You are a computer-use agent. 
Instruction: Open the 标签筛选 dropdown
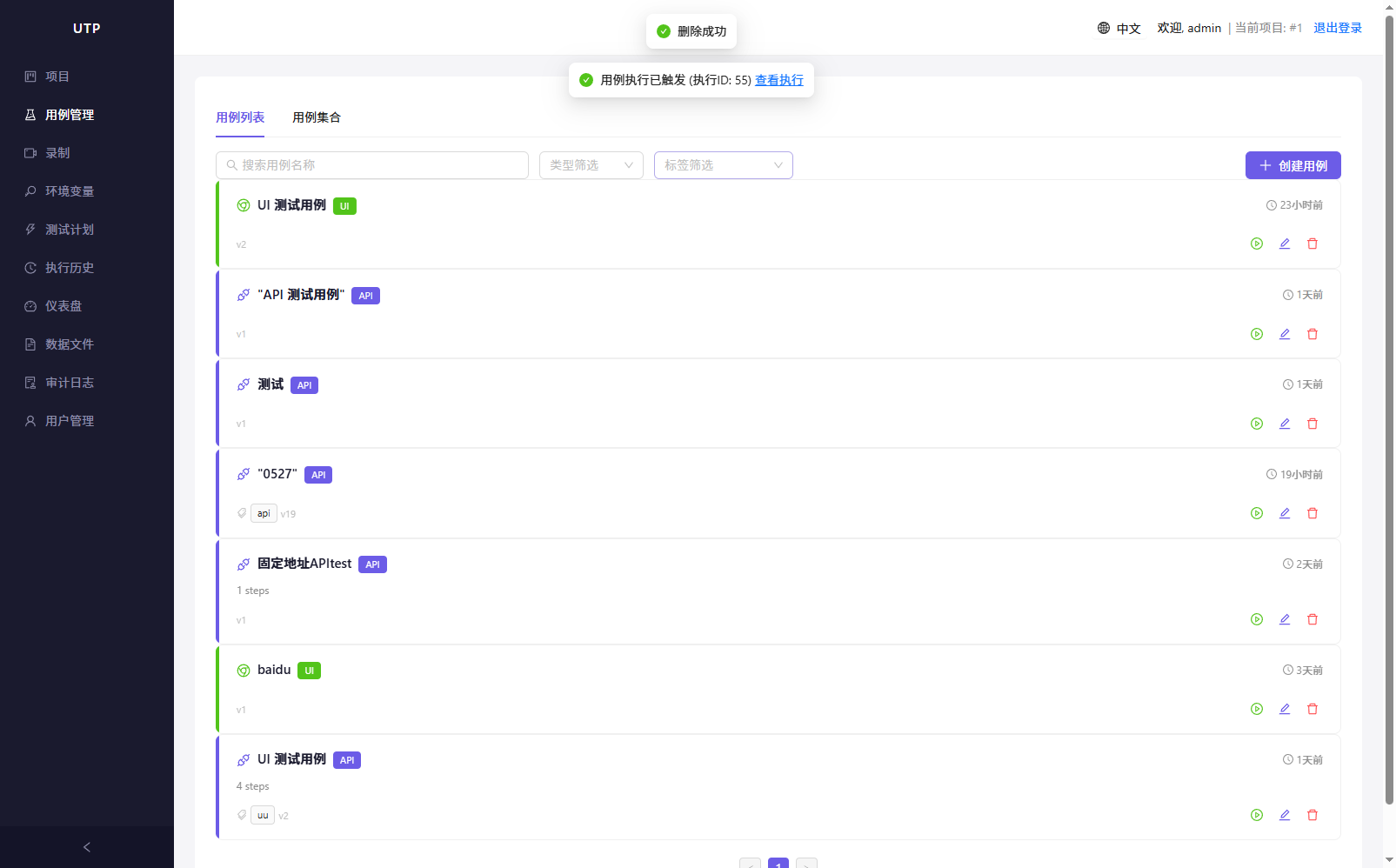pyautogui.click(x=724, y=165)
